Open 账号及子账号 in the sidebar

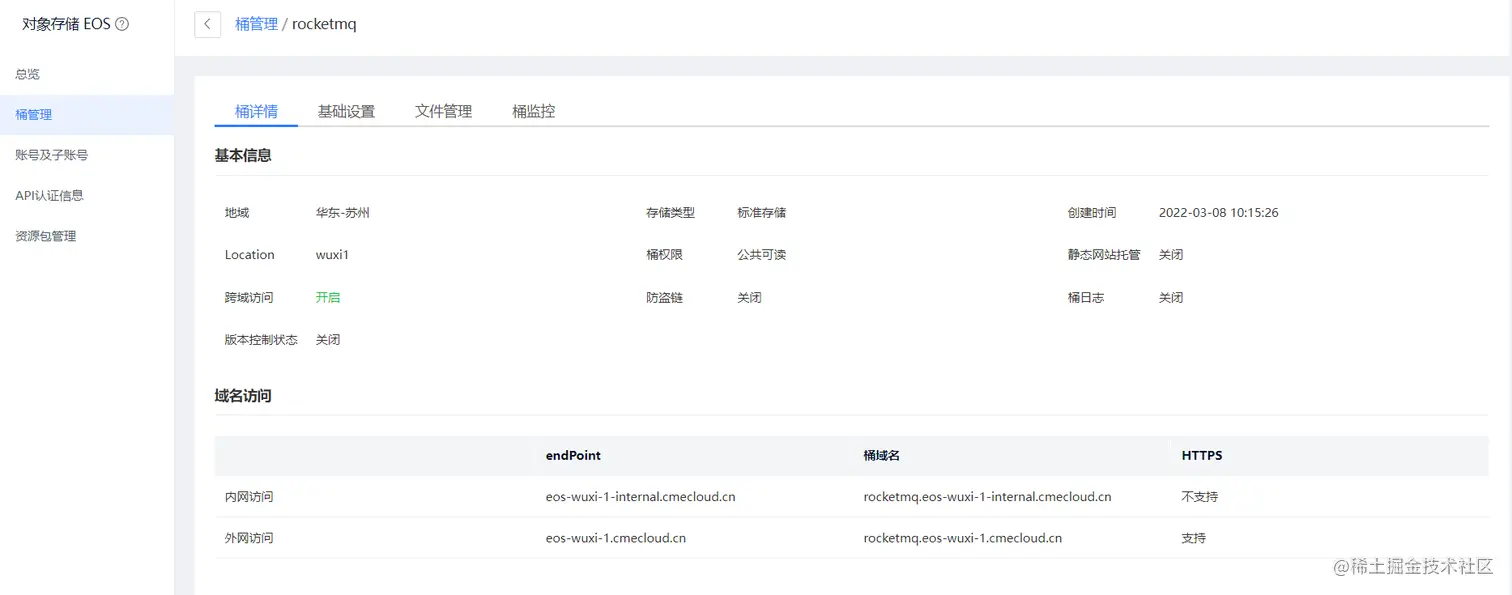tap(52, 155)
